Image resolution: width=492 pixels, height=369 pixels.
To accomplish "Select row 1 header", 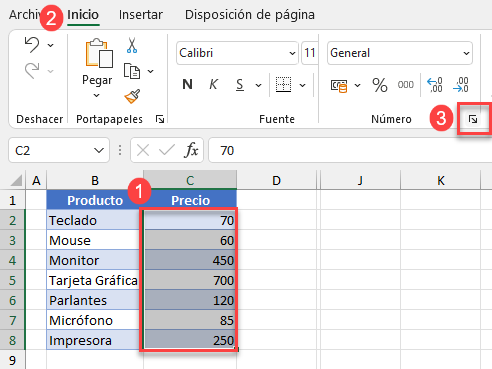I will pos(13,200).
